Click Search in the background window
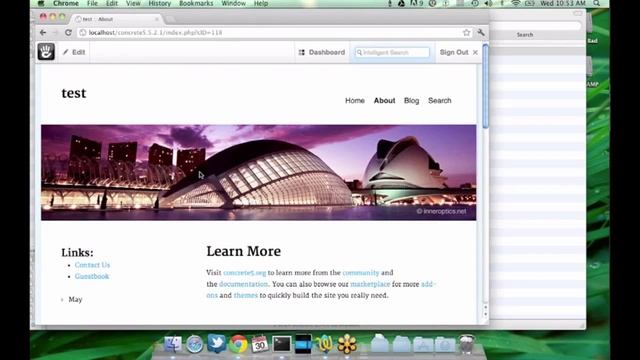Image resolution: width=640 pixels, height=360 pixels. tap(525, 35)
